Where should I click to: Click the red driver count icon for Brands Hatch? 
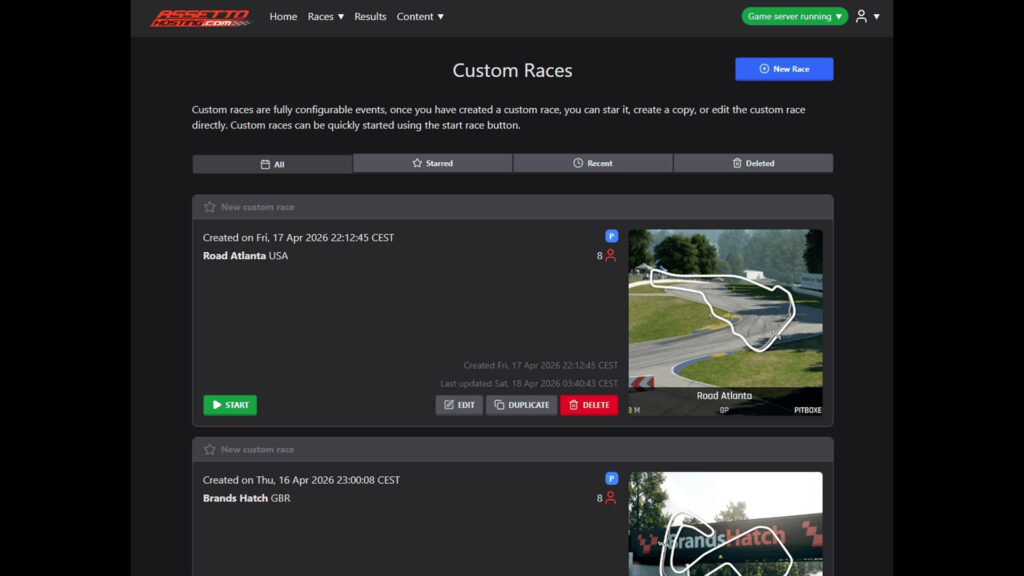pyautogui.click(x=611, y=498)
